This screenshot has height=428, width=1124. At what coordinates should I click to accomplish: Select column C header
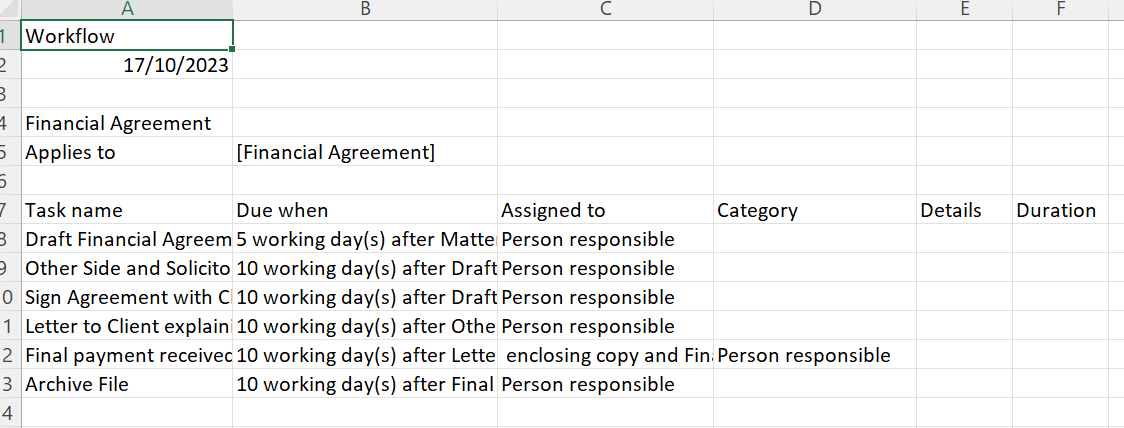[x=606, y=9]
